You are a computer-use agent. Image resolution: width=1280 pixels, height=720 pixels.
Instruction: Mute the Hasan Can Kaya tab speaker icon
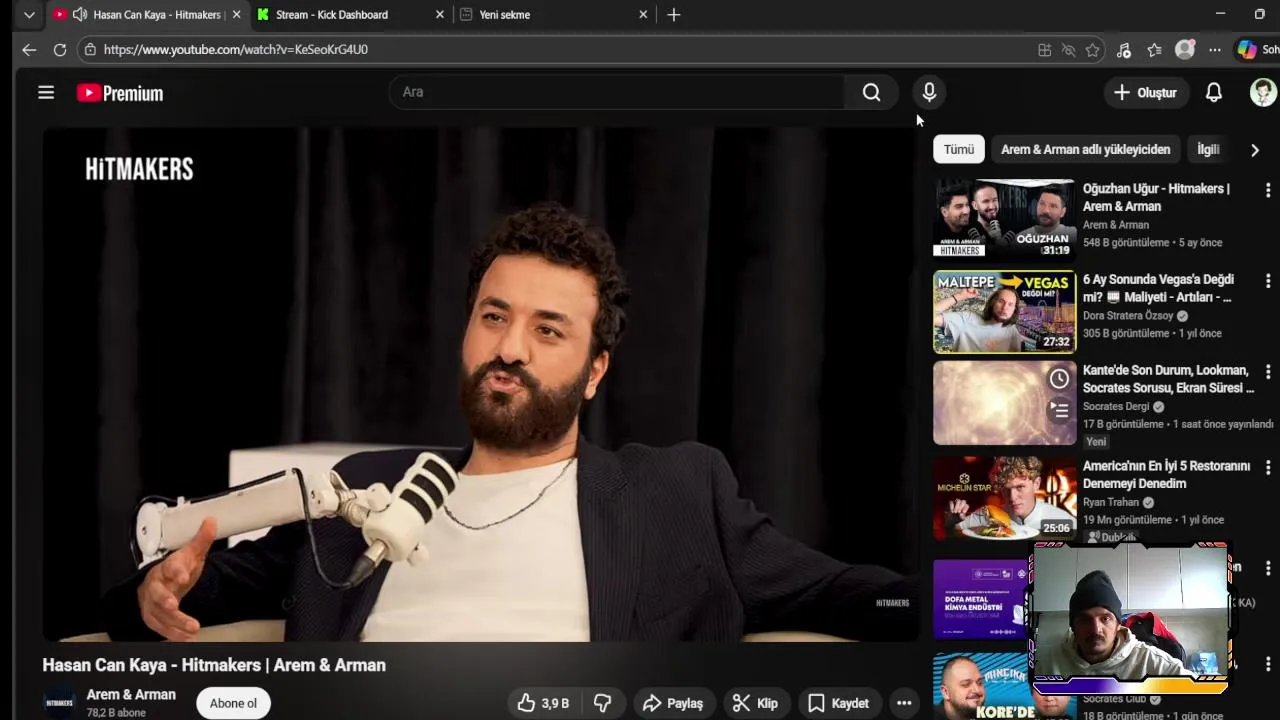(80, 15)
